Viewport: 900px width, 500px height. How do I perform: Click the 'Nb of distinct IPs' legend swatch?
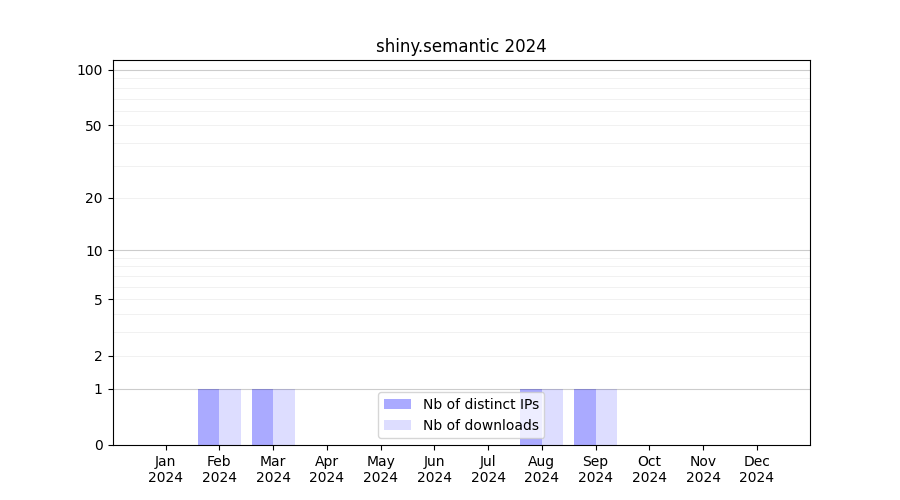[x=397, y=404]
